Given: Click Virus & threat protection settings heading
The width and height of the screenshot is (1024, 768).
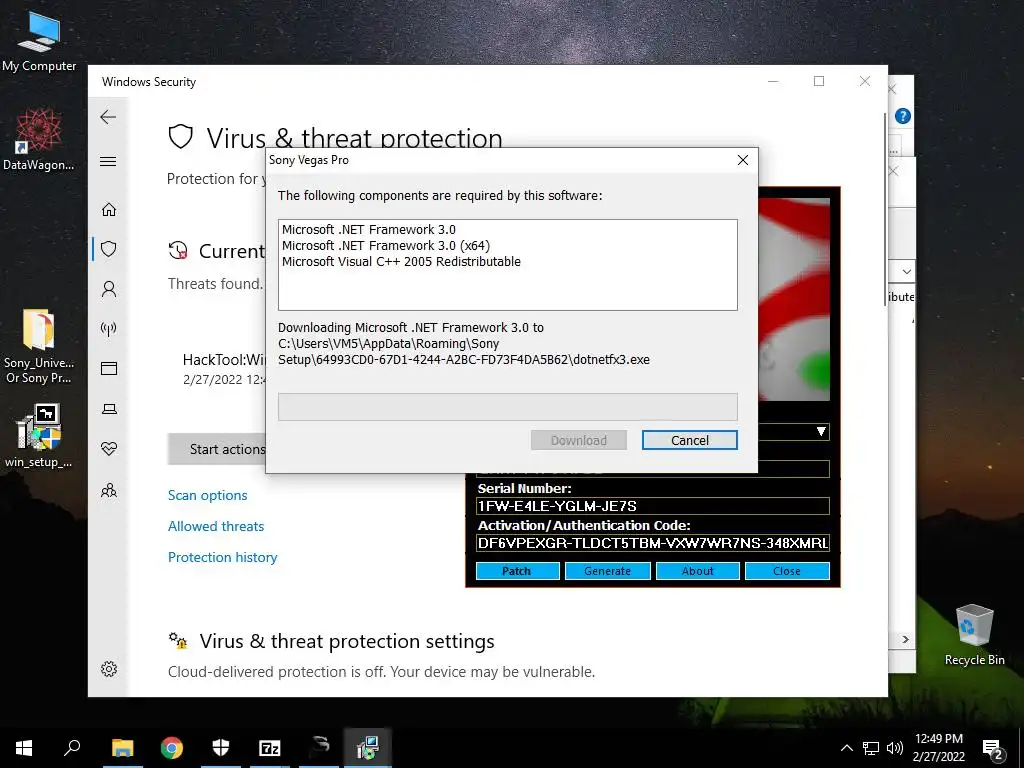Looking at the screenshot, I should (x=347, y=641).
